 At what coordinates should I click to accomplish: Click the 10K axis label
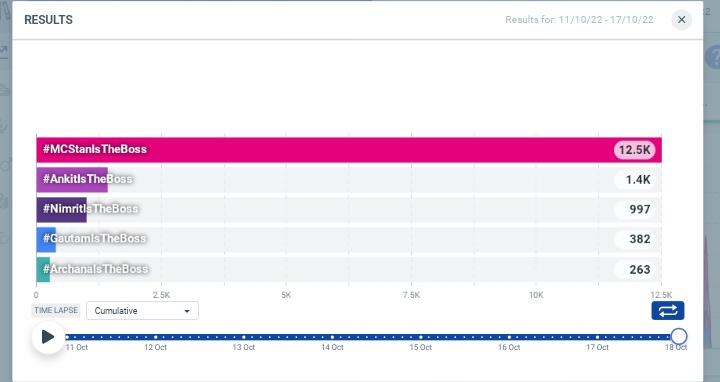[x=536, y=295]
